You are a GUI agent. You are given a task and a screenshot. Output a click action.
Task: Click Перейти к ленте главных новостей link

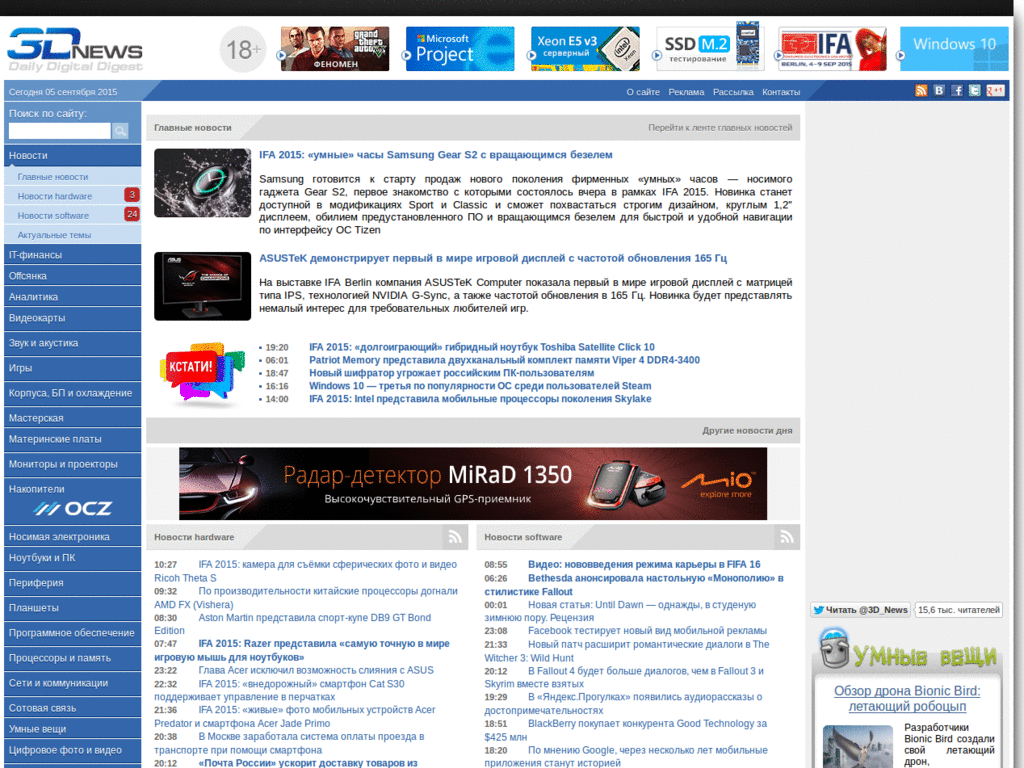720,128
